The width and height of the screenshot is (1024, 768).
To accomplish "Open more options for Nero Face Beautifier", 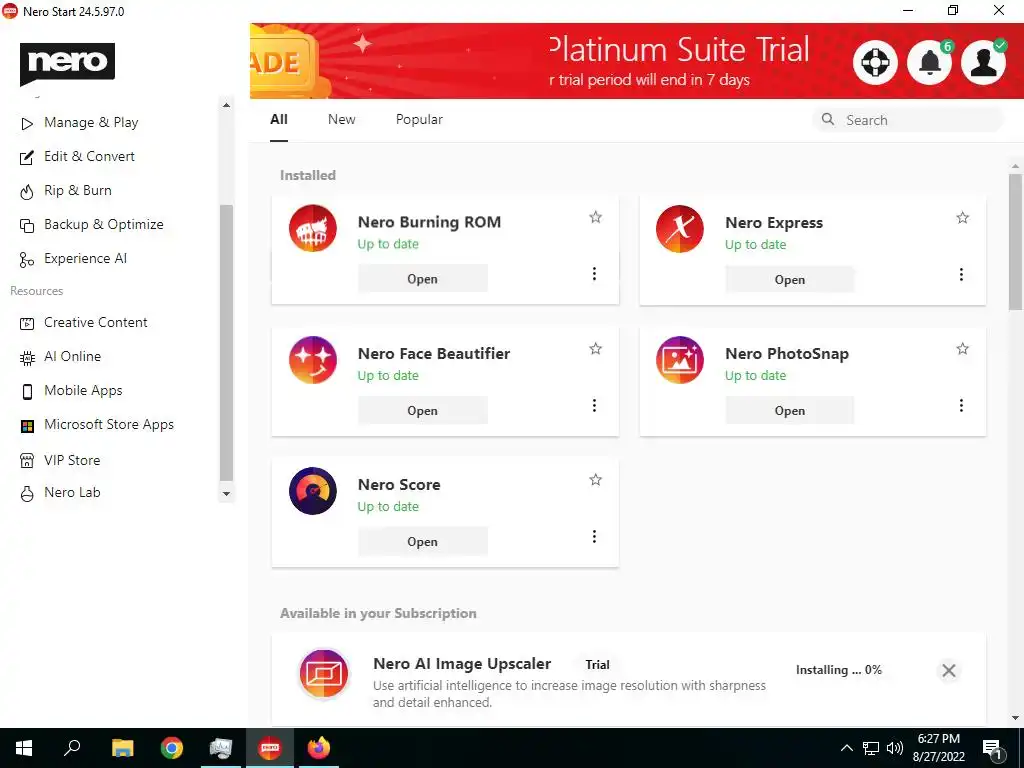I will [594, 406].
